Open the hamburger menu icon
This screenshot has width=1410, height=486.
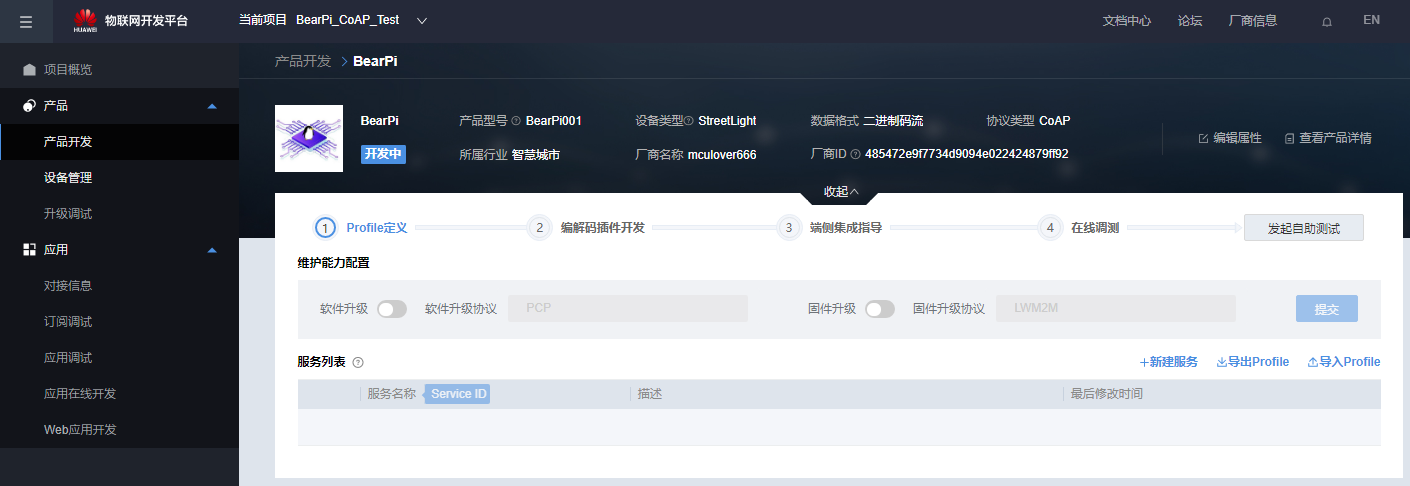(26, 21)
